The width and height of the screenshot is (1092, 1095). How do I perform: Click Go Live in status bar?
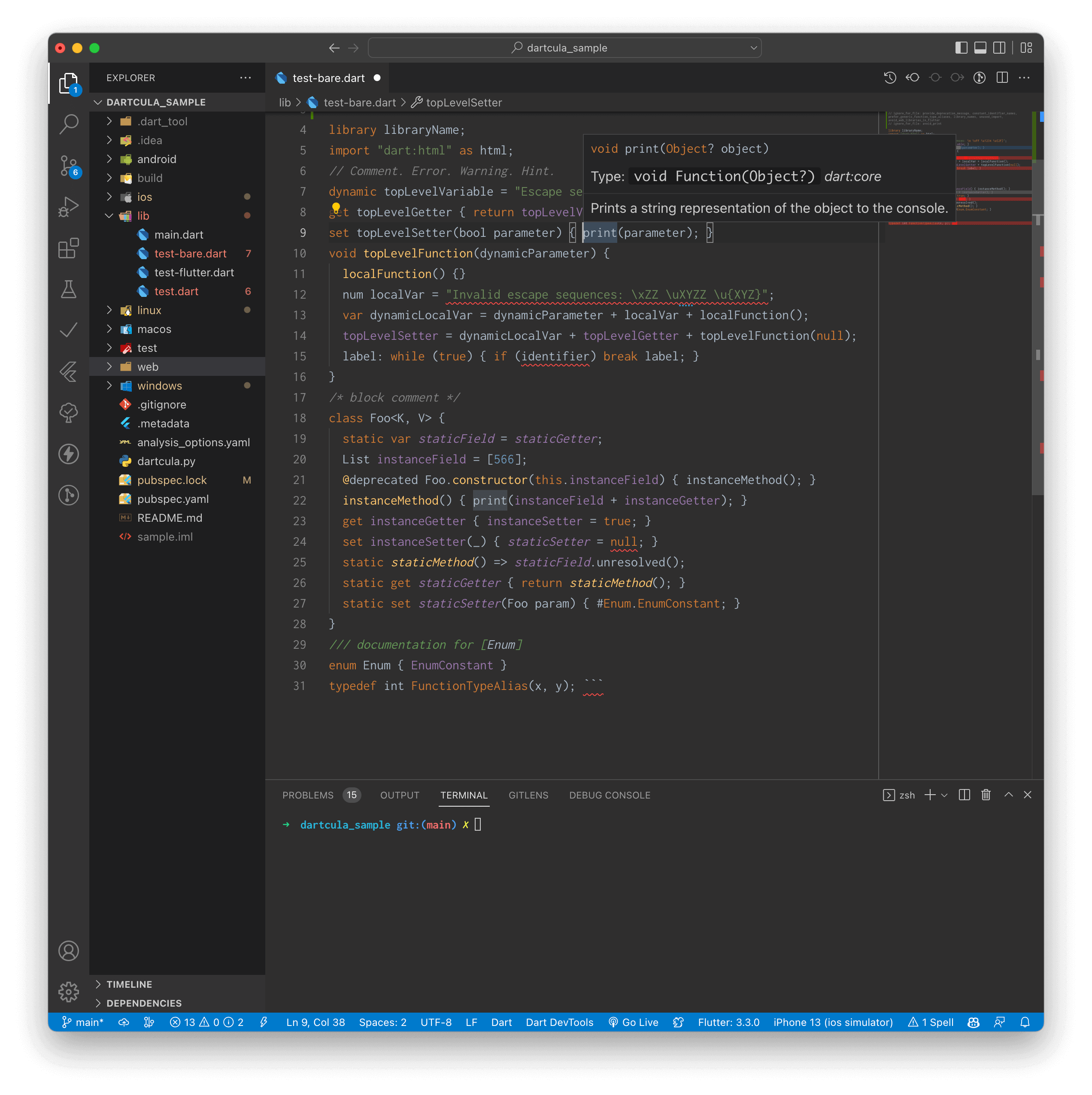point(633,1022)
